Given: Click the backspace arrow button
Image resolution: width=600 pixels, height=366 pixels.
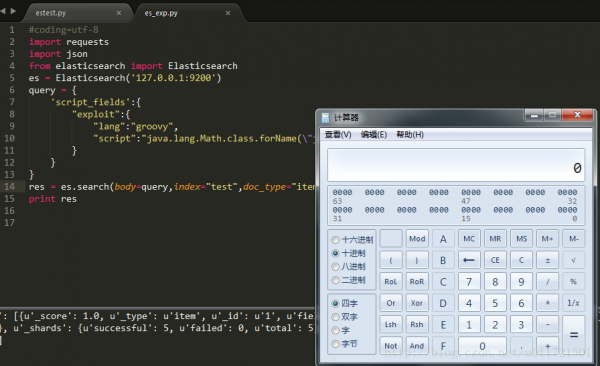Looking at the screenshot, I should pos(469,260).
